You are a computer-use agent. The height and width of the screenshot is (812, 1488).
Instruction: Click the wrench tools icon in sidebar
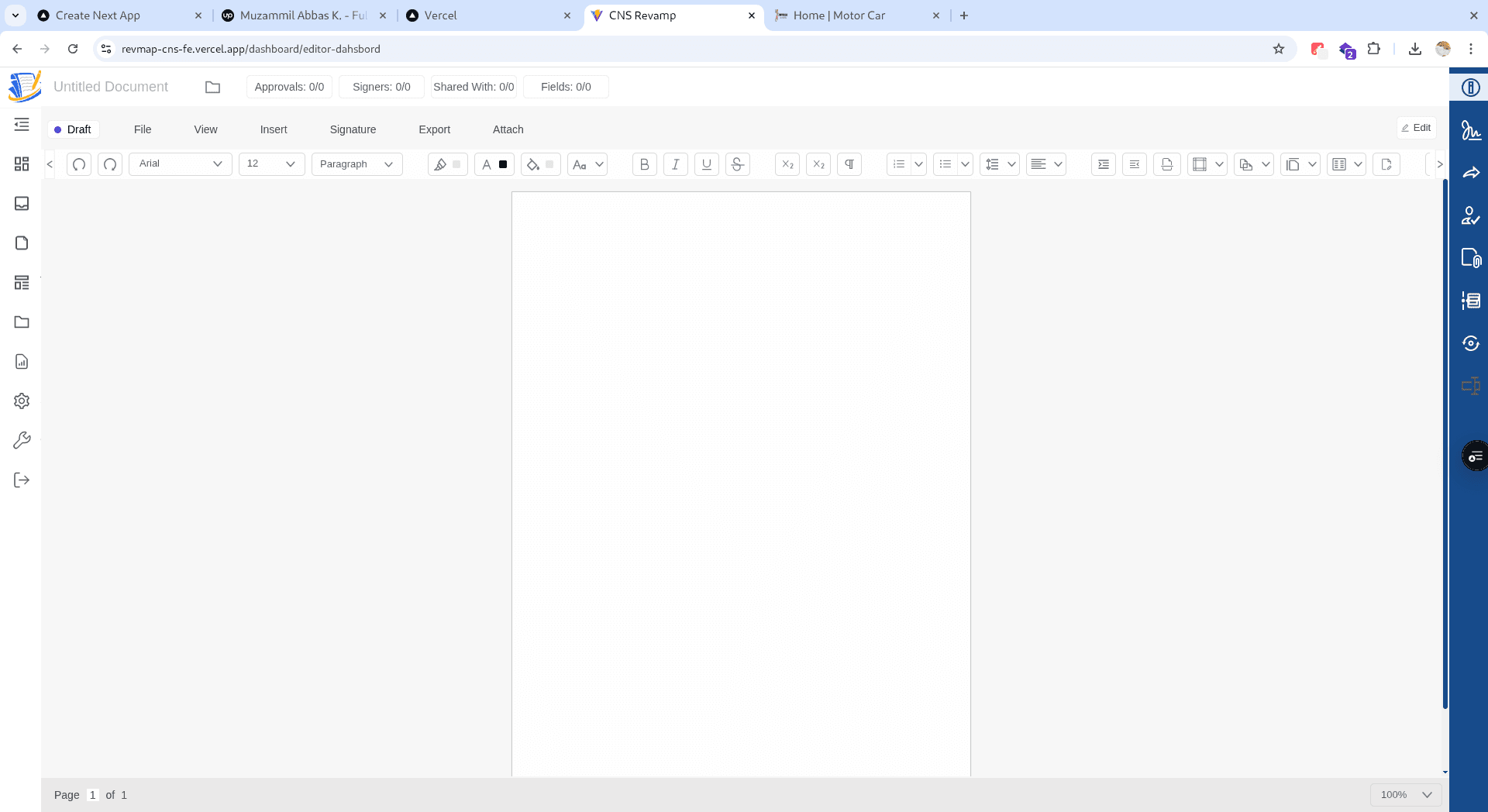(22, 440)
